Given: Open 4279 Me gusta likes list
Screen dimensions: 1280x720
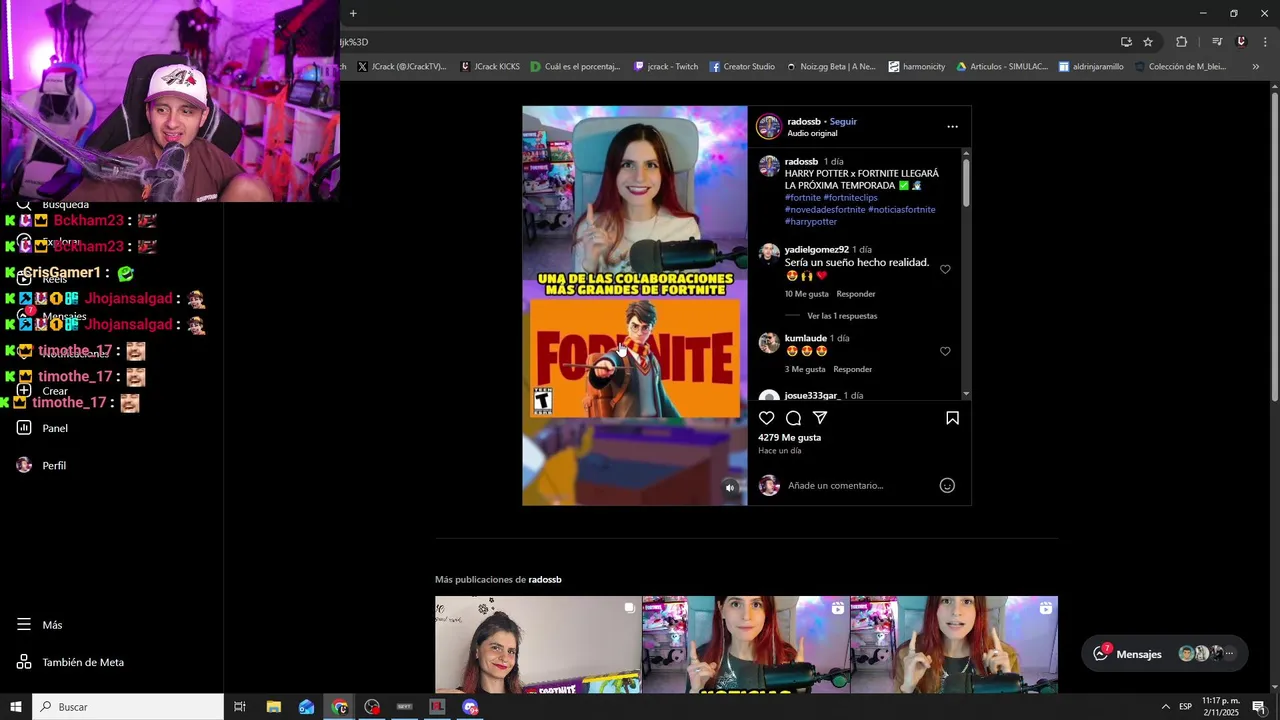Looking at the screenshot, I should (x=790, y=438).
